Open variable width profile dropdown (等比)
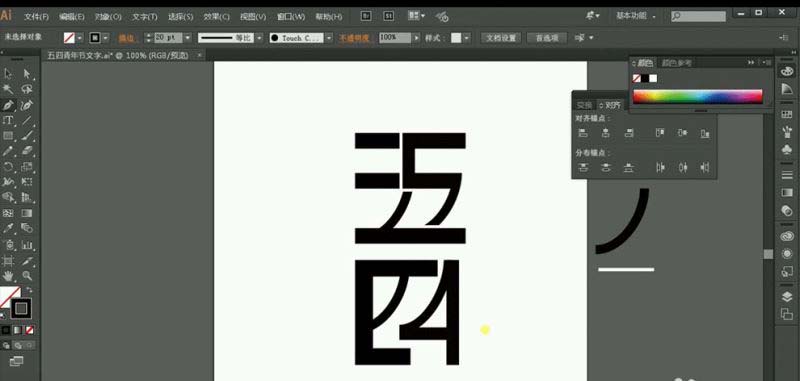800x381 pixels. (x=259, y=38)
